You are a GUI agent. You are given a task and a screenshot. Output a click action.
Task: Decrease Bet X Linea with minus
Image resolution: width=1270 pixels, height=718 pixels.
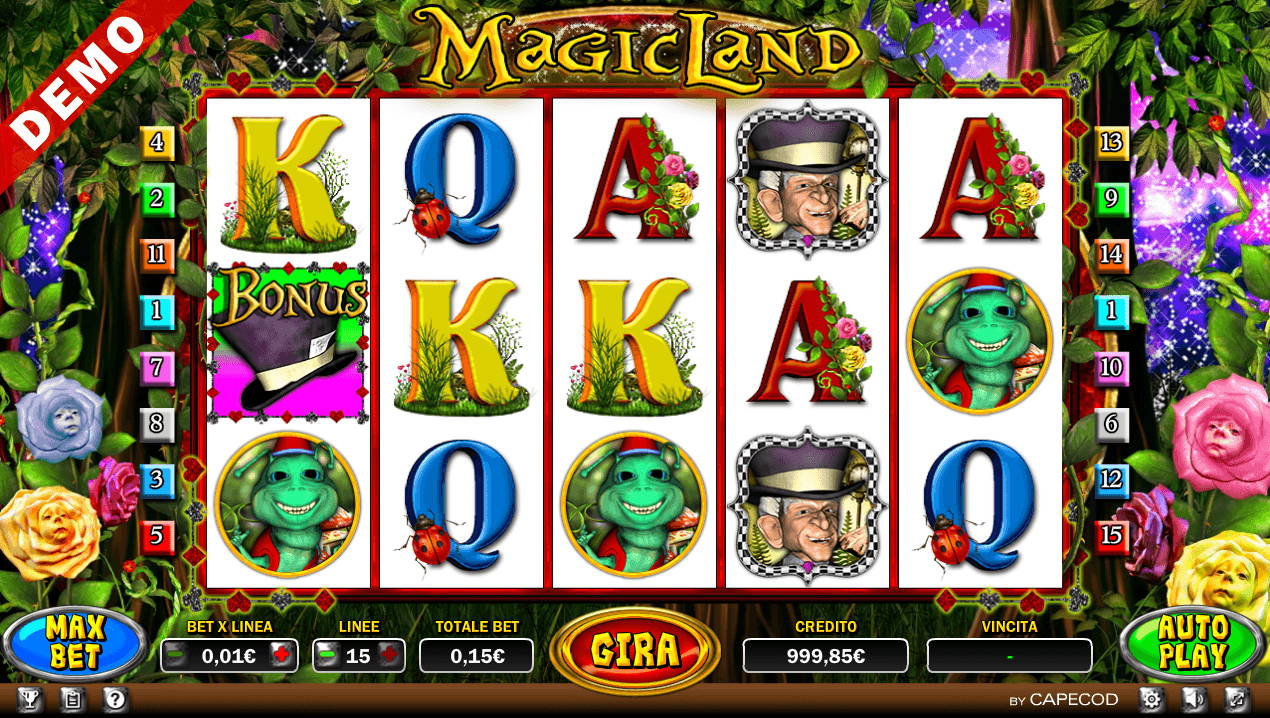[x=175, y=656]
